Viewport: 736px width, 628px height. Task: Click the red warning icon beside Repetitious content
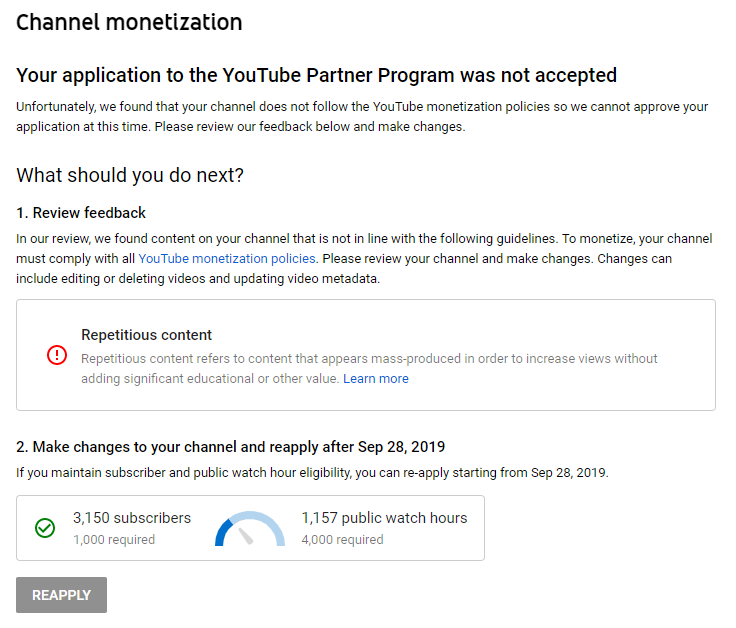[x=57, y=355]
